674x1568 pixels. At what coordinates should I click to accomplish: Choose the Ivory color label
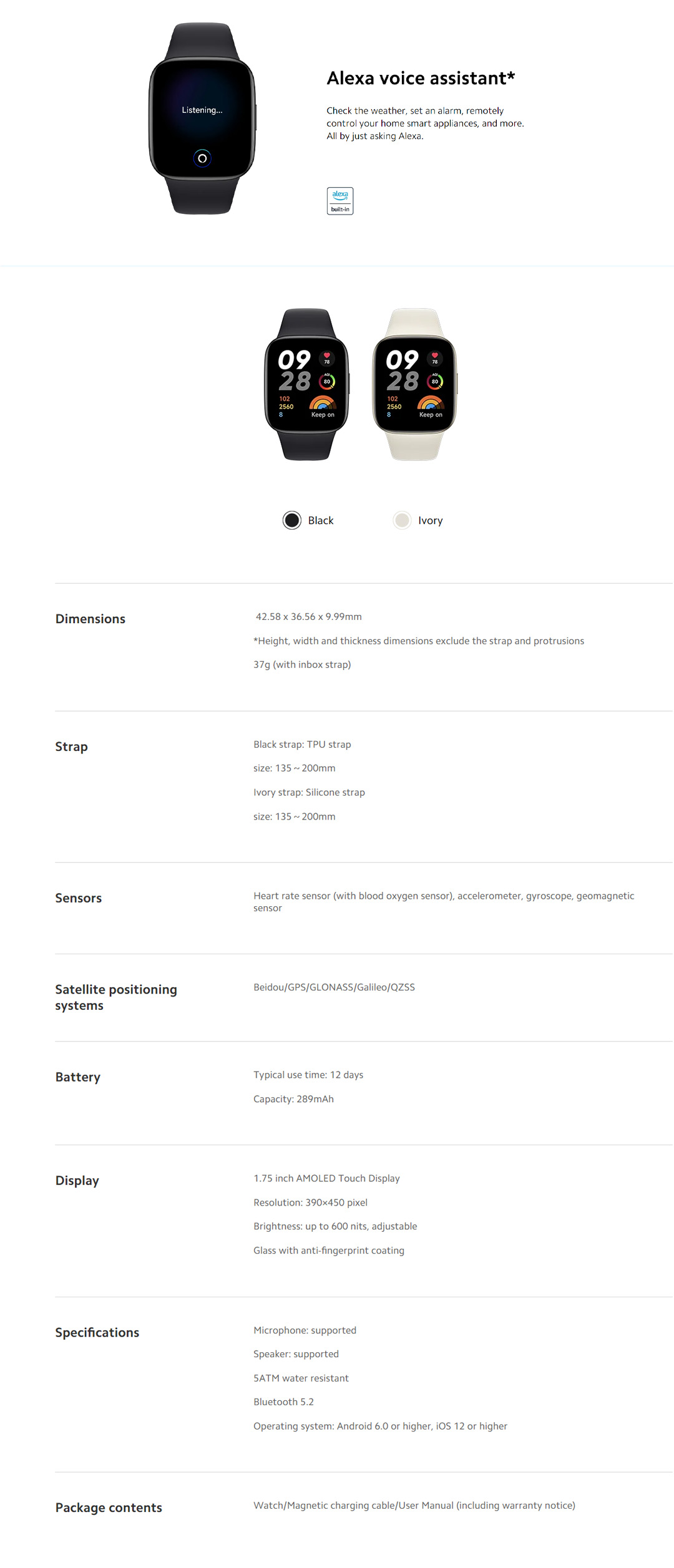431,521
